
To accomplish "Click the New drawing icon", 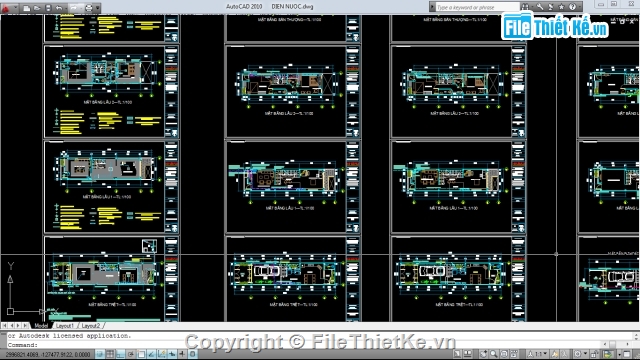I will [27, 8].
